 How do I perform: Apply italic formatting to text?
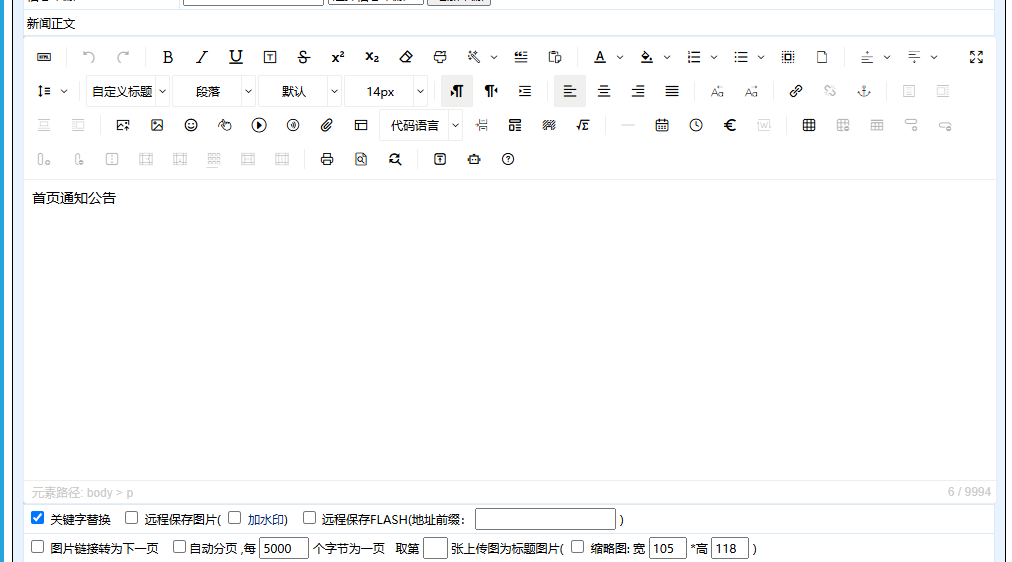tap(202, 57)
